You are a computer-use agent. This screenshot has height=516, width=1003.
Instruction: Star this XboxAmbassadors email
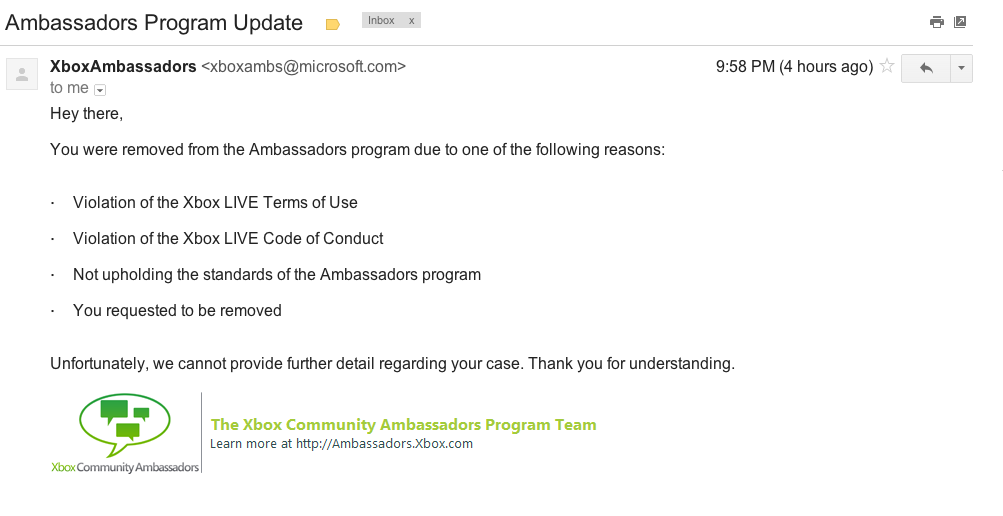[886, 67]
